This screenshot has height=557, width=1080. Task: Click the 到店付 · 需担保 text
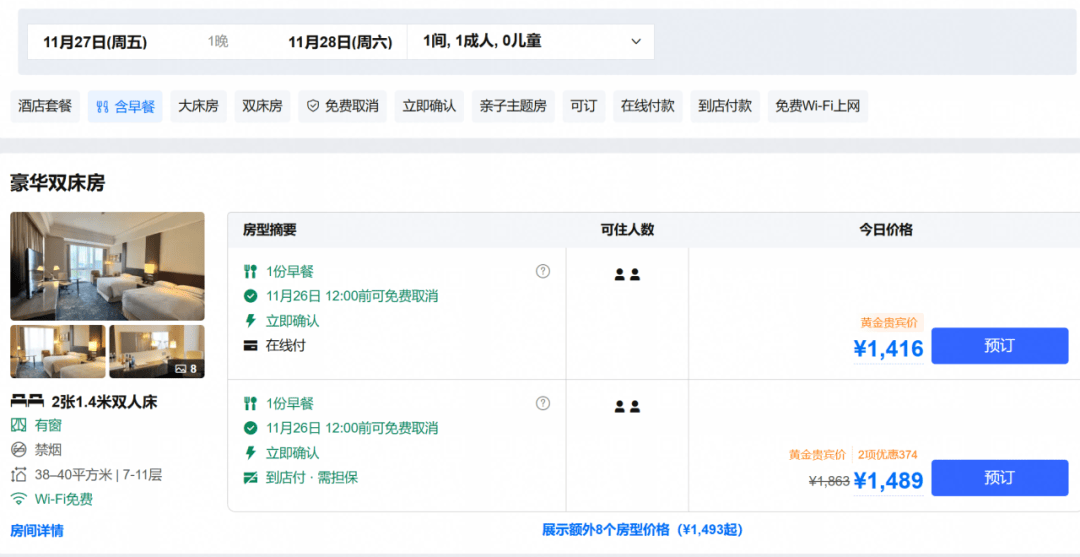312,478
